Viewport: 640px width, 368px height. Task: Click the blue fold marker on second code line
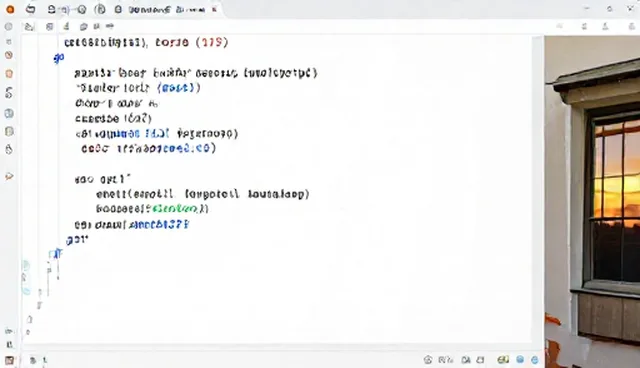click(x=59, y=58)
